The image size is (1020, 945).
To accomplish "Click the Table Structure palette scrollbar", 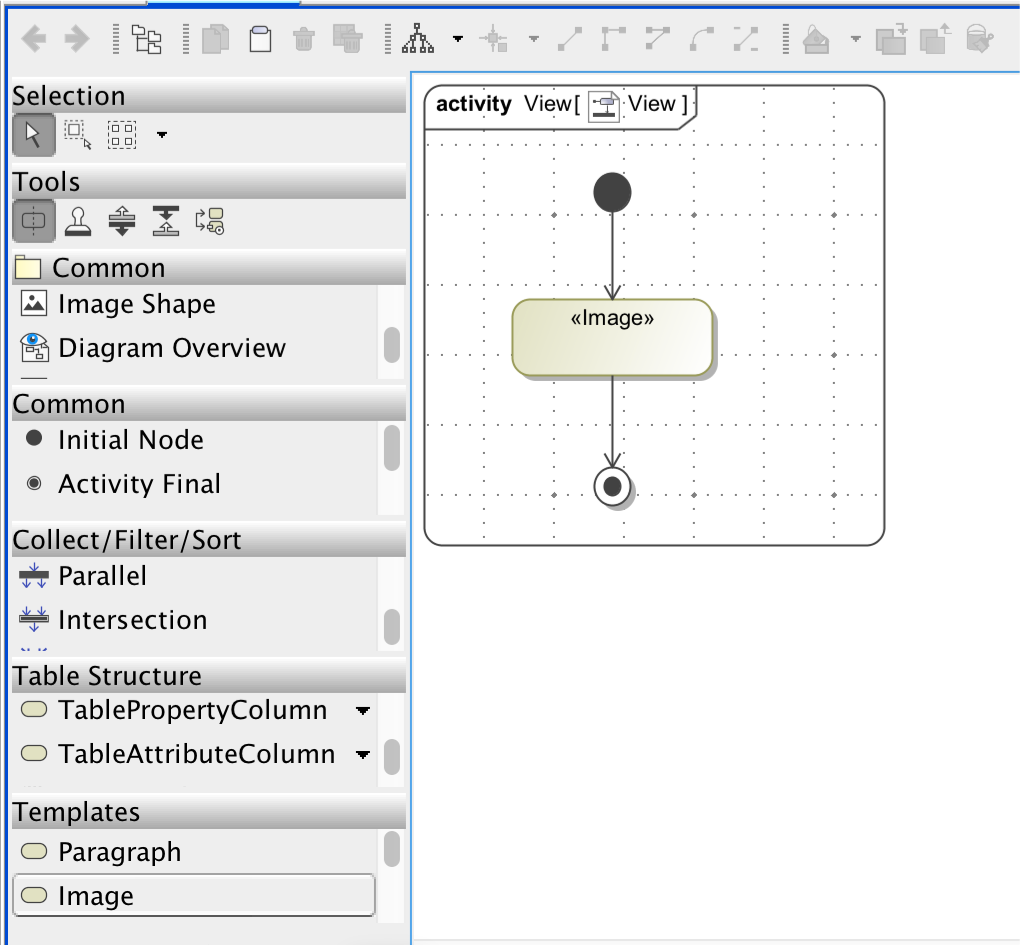I will tap(392, 757).
